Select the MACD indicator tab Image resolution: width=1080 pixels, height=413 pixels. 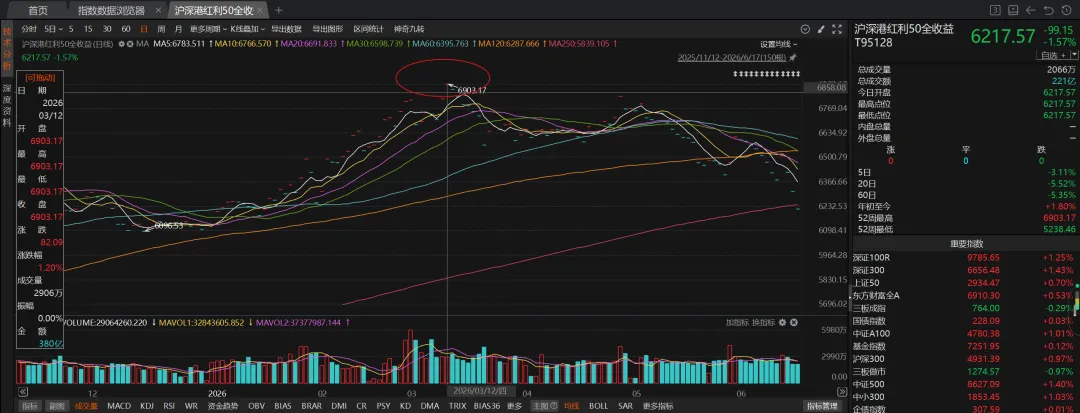[x=119, y=406]
